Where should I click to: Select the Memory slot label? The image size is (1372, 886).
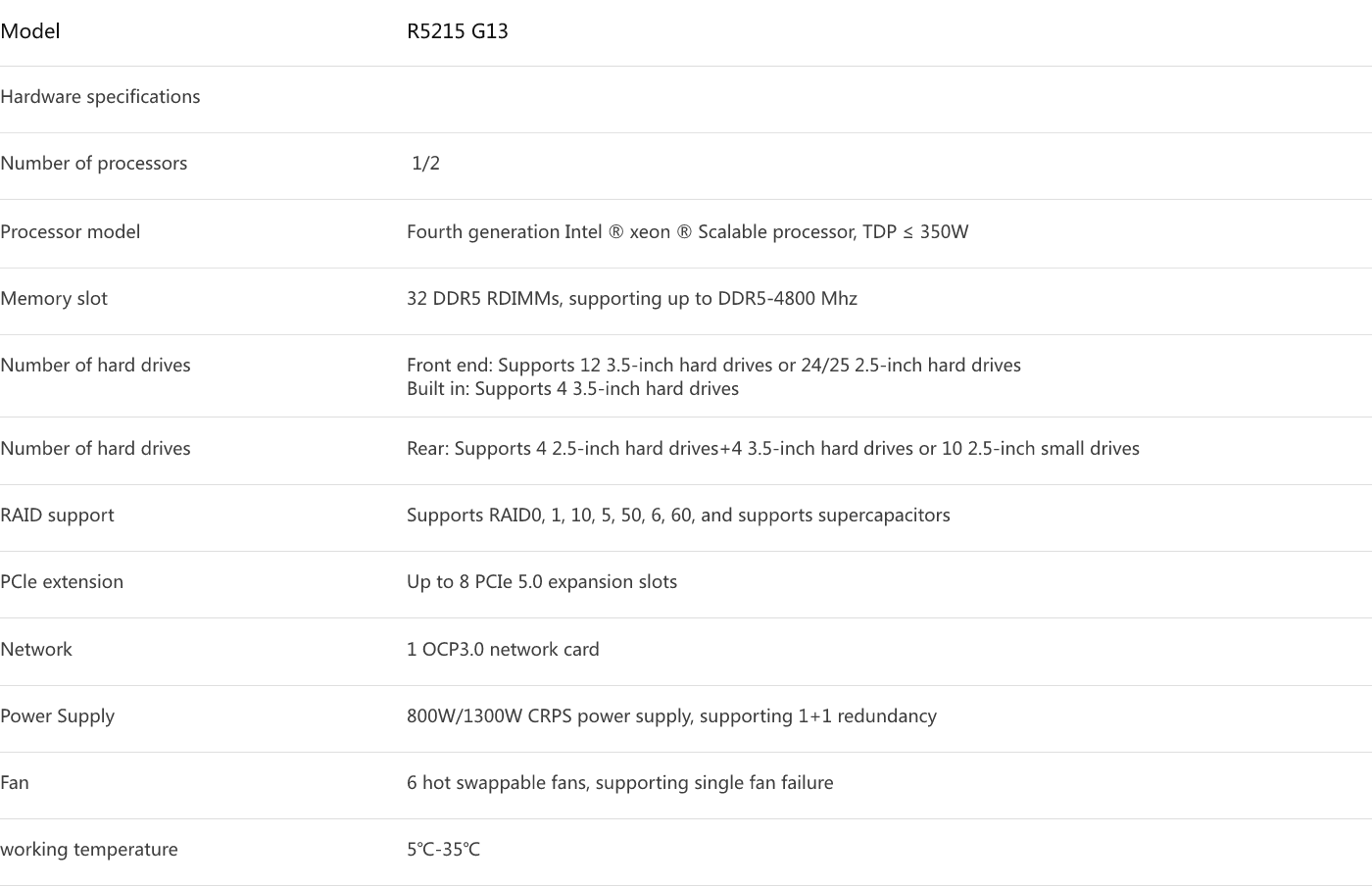(54, 299)
